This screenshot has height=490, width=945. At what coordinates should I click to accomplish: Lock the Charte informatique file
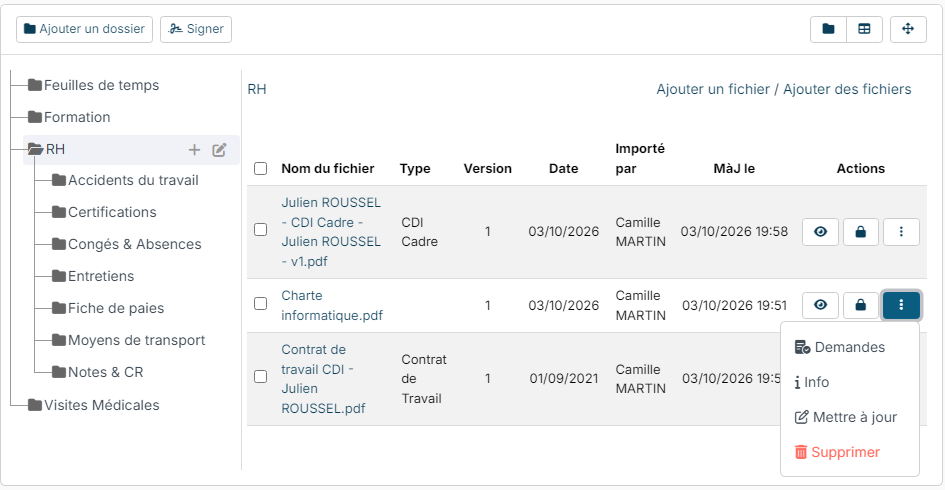click(861, 306)
